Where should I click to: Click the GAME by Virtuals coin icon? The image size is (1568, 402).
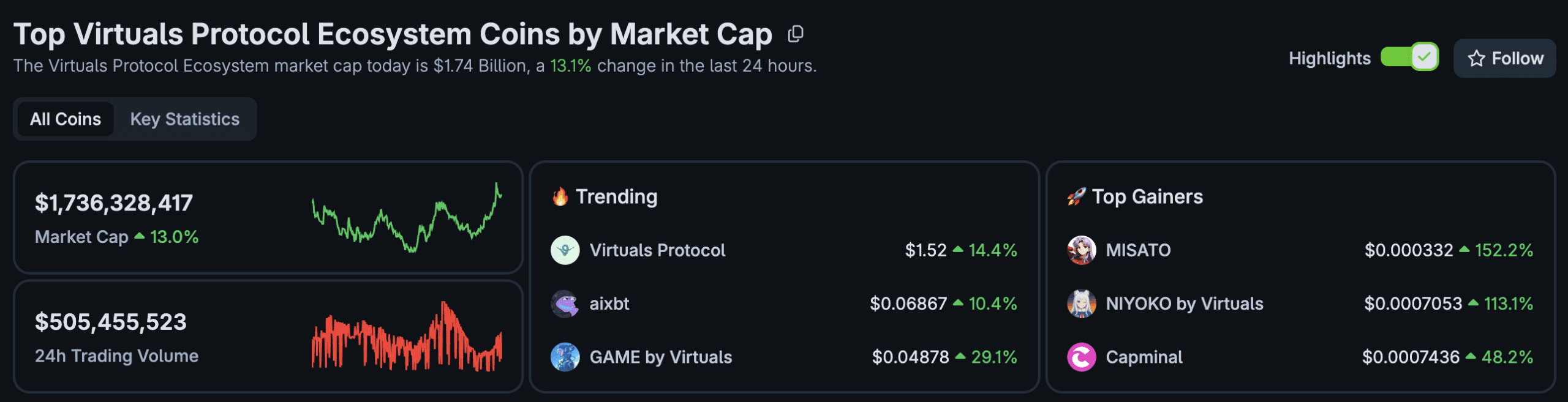[x=565, y=357]
